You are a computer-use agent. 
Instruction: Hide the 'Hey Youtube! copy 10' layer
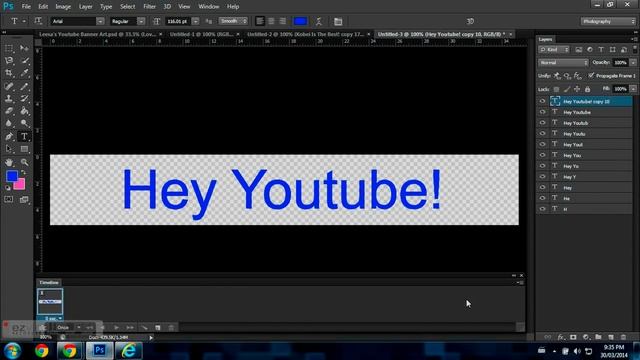click(x=542, y=101)
